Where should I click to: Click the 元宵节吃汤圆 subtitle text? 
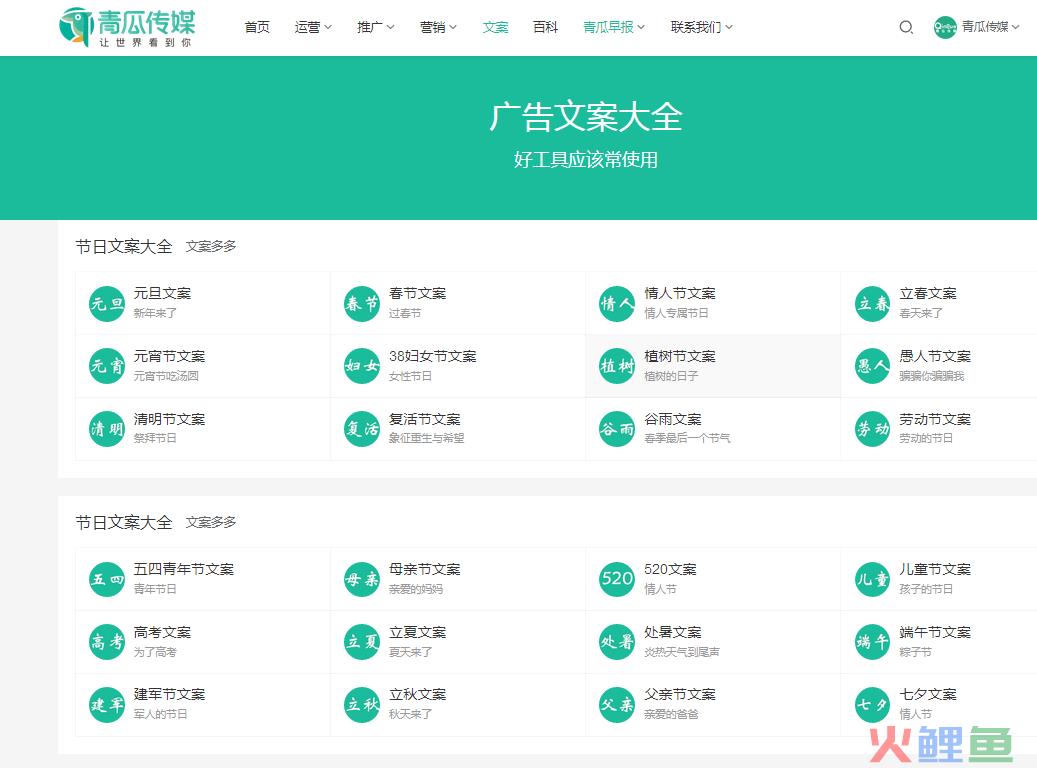pos(166,376)
